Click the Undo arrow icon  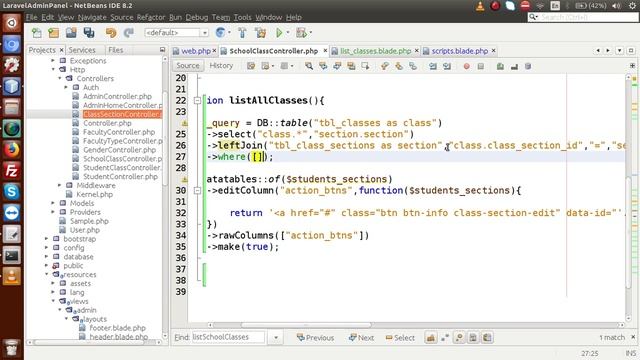tap(111, 33)
